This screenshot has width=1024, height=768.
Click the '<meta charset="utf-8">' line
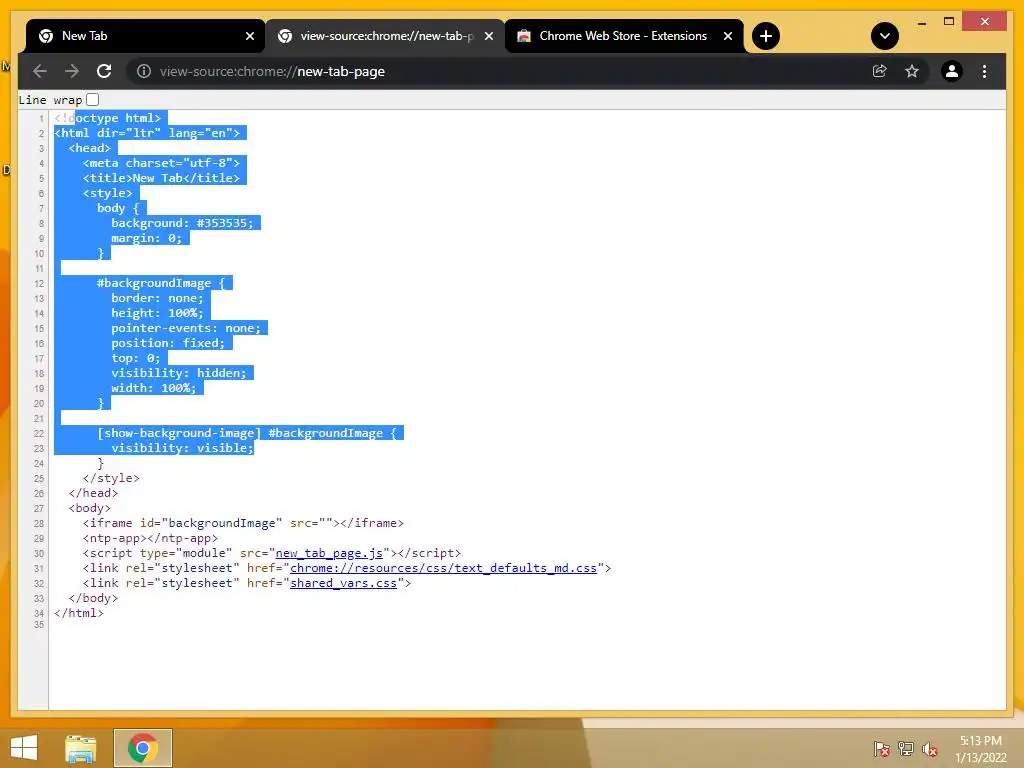(x=161, y=163)
